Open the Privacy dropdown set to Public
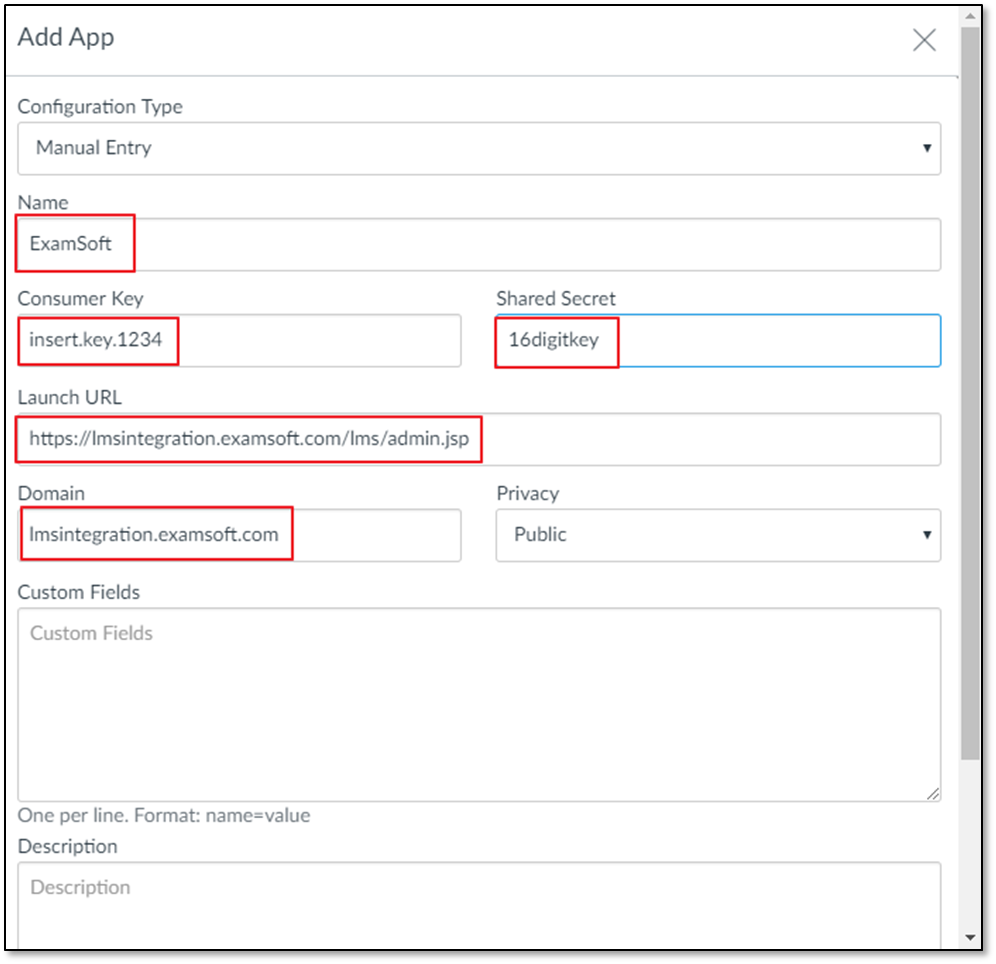996x964 pixels. point(718,535)
